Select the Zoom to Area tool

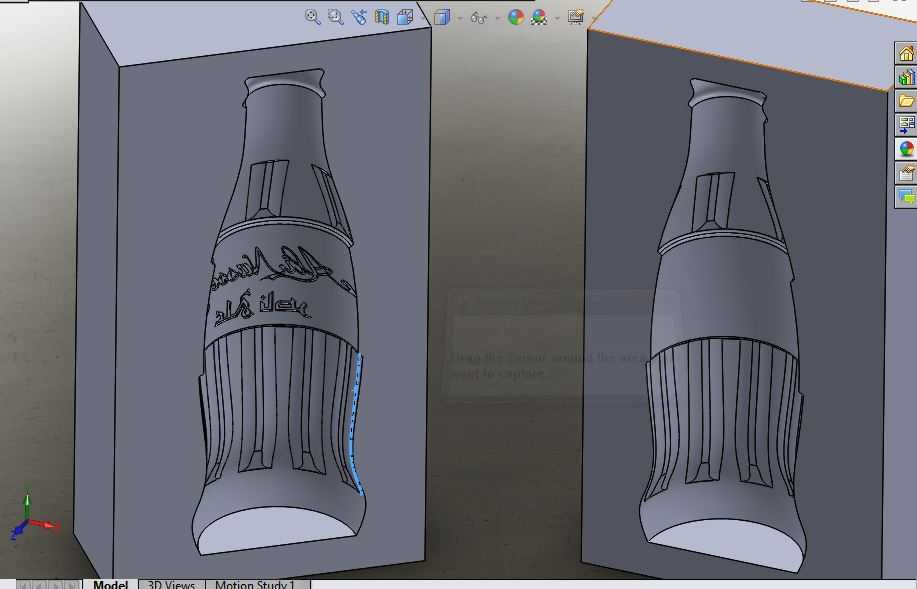336,17
